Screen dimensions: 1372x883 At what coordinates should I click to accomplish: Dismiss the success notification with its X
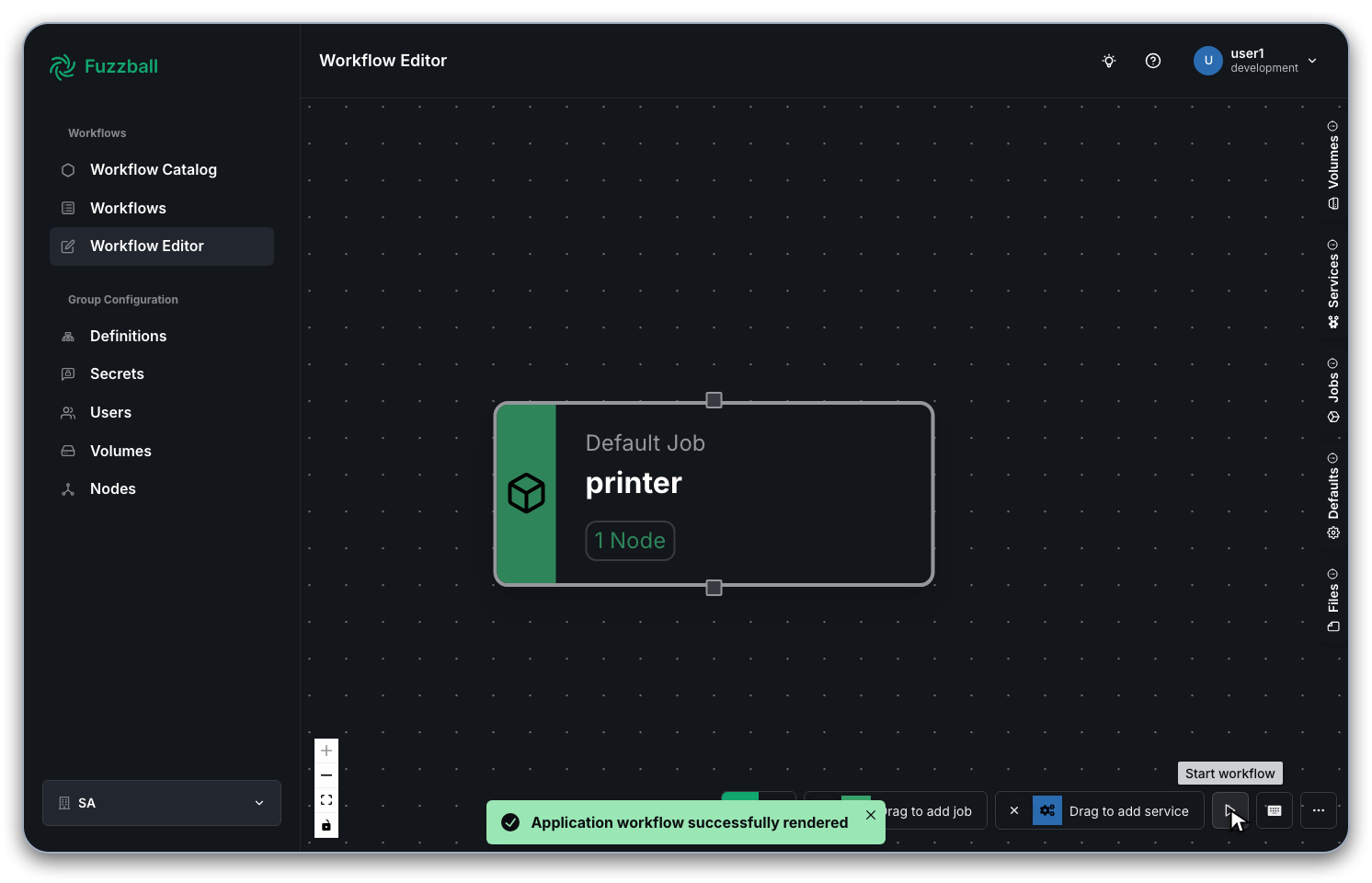point(870,815)
